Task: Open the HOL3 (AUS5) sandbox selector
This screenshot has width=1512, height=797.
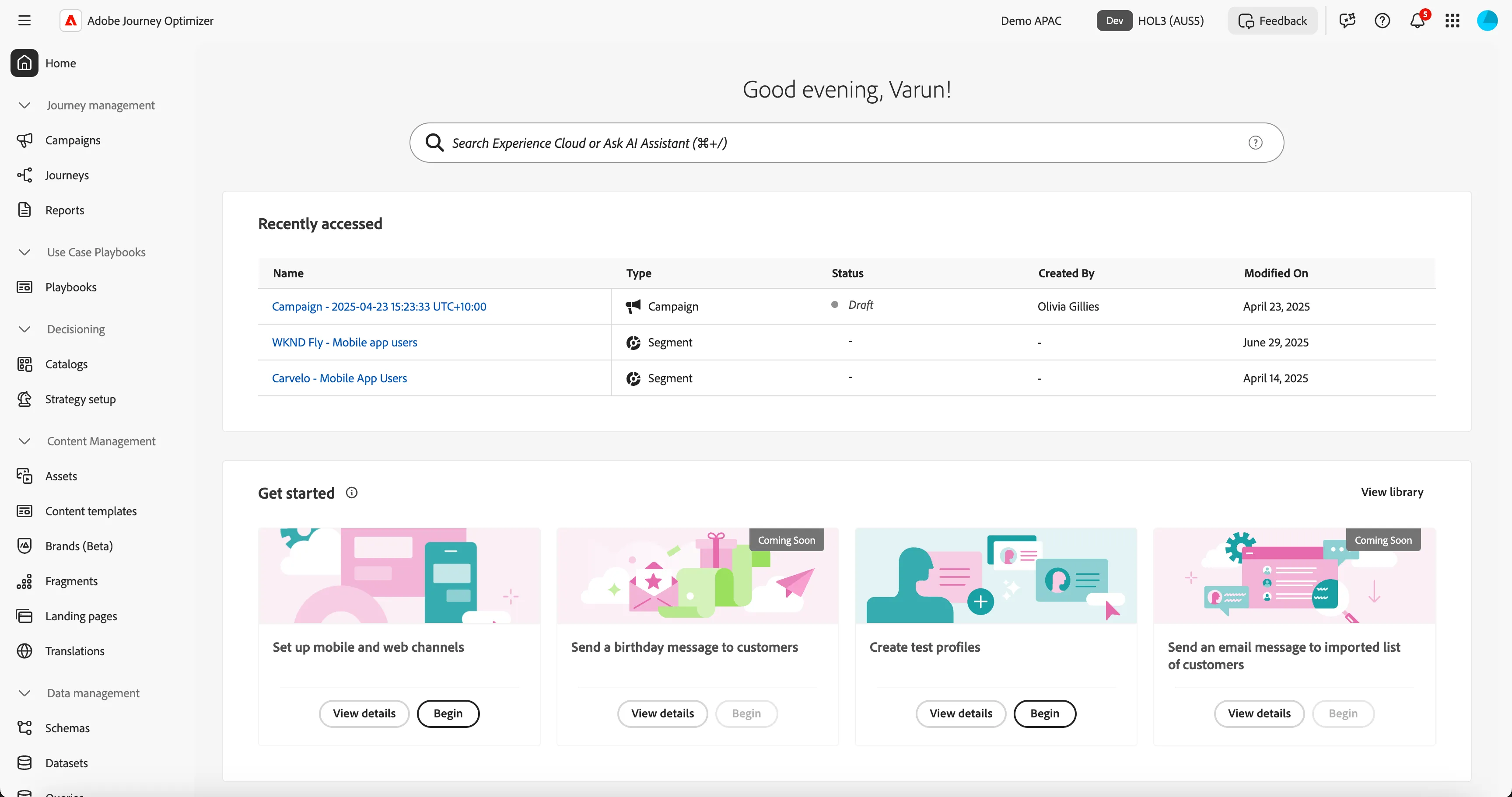Action: tap(1151, 21)
